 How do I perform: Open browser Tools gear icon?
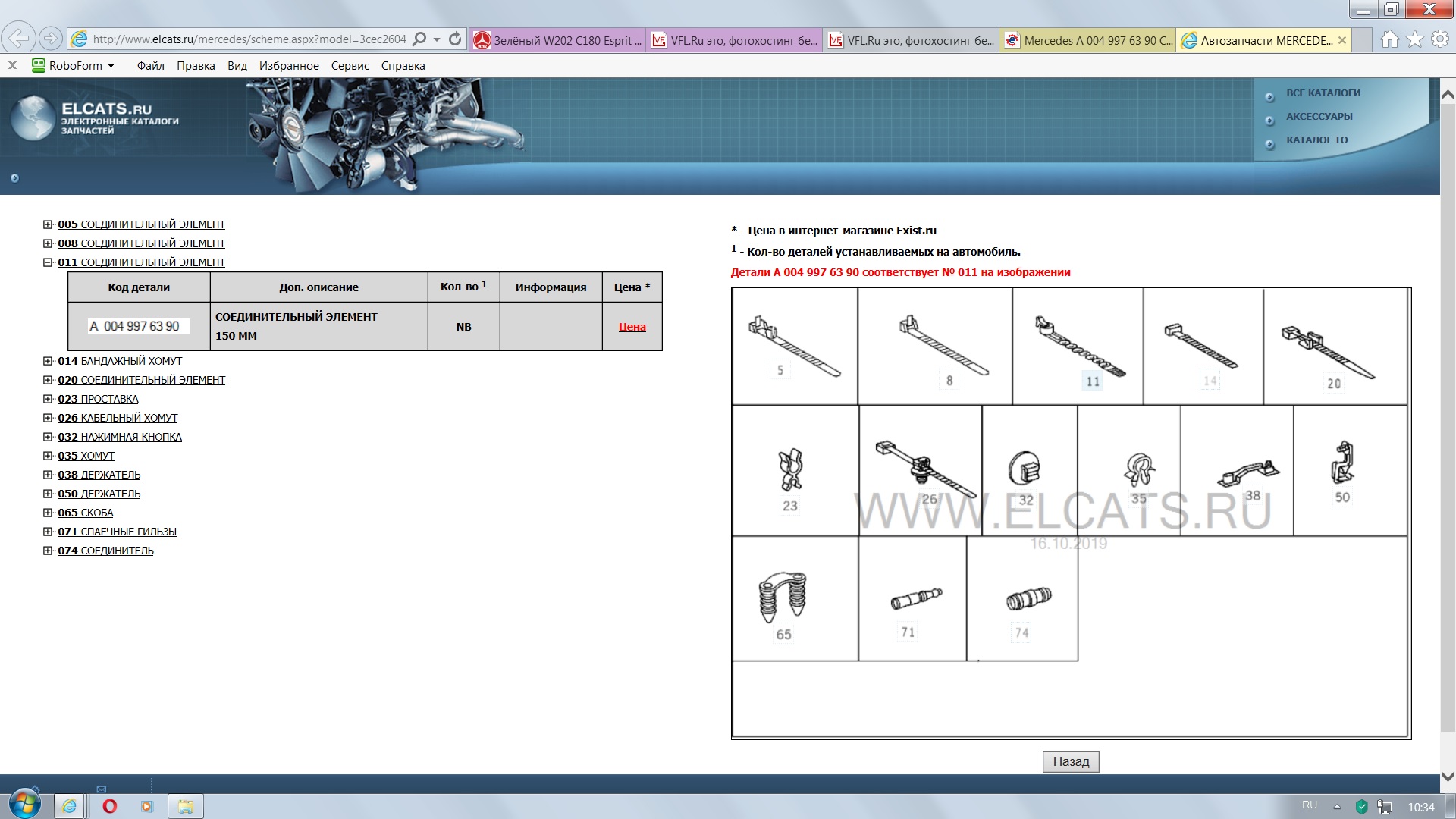pos(1440,39)
